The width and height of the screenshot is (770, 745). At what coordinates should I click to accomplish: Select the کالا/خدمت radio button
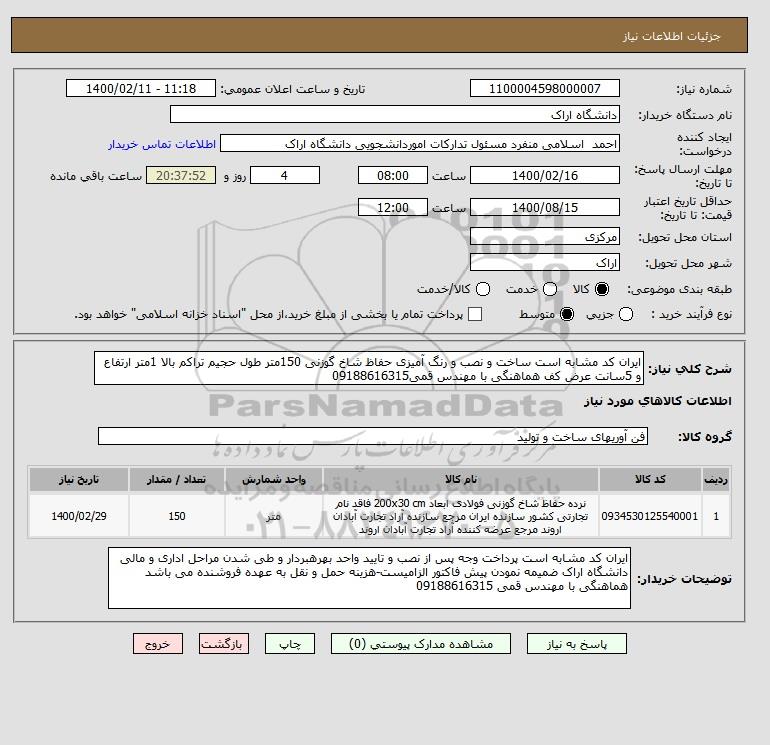[483, 289]
